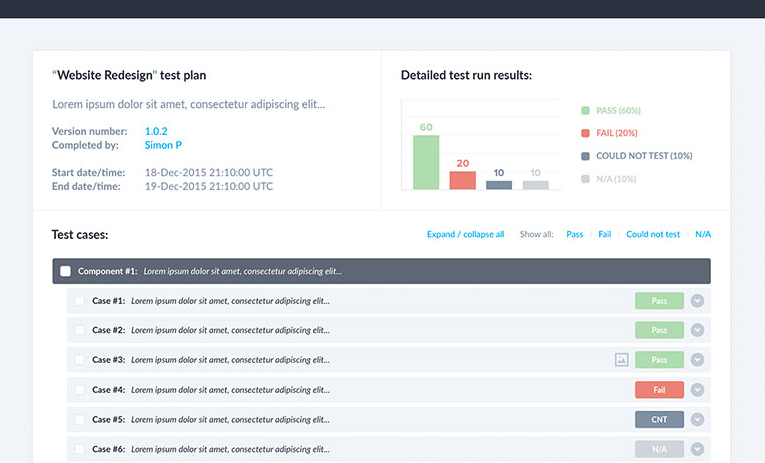Viewport: 765px width, 463px height.
Task: Select the Component #1 header row text
Action: (210, 271)
